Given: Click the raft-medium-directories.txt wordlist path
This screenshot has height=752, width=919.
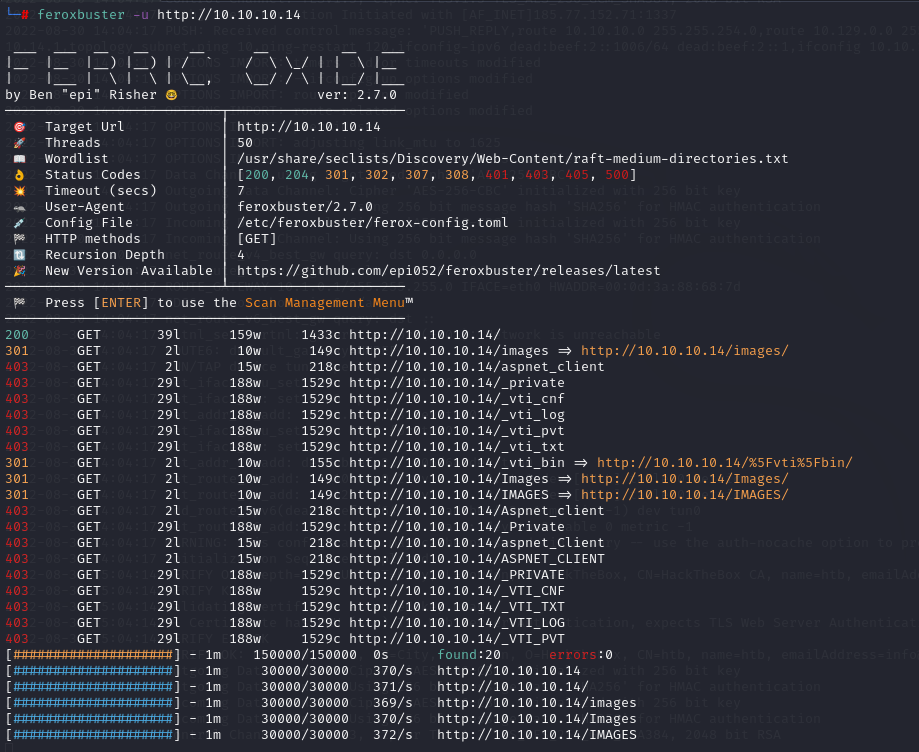Looking at the screenshot, I should pyautogui.click(x=512, y=159).
